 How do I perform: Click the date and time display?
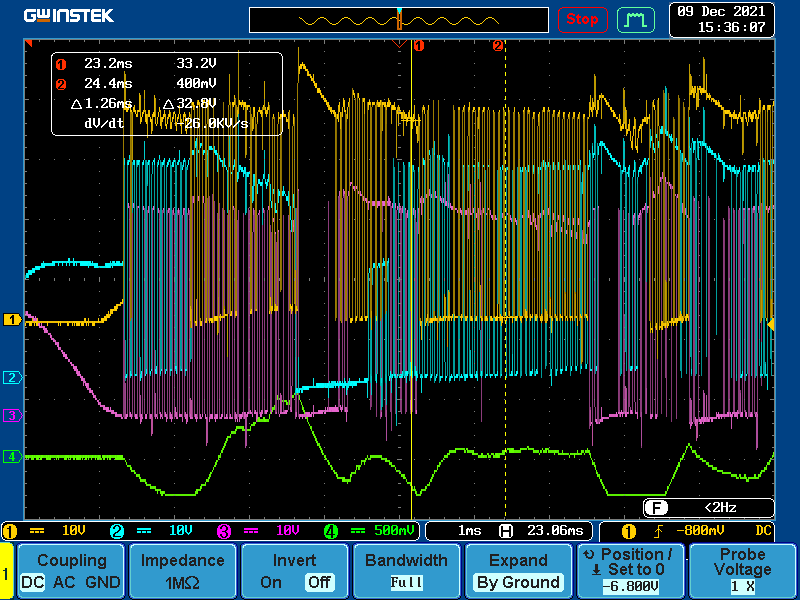coord(721,19)
